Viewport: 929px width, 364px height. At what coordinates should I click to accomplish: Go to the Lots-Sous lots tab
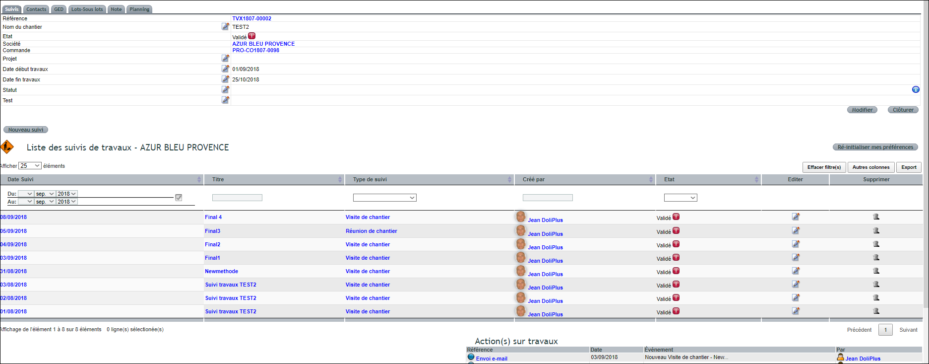click(87, 9)
